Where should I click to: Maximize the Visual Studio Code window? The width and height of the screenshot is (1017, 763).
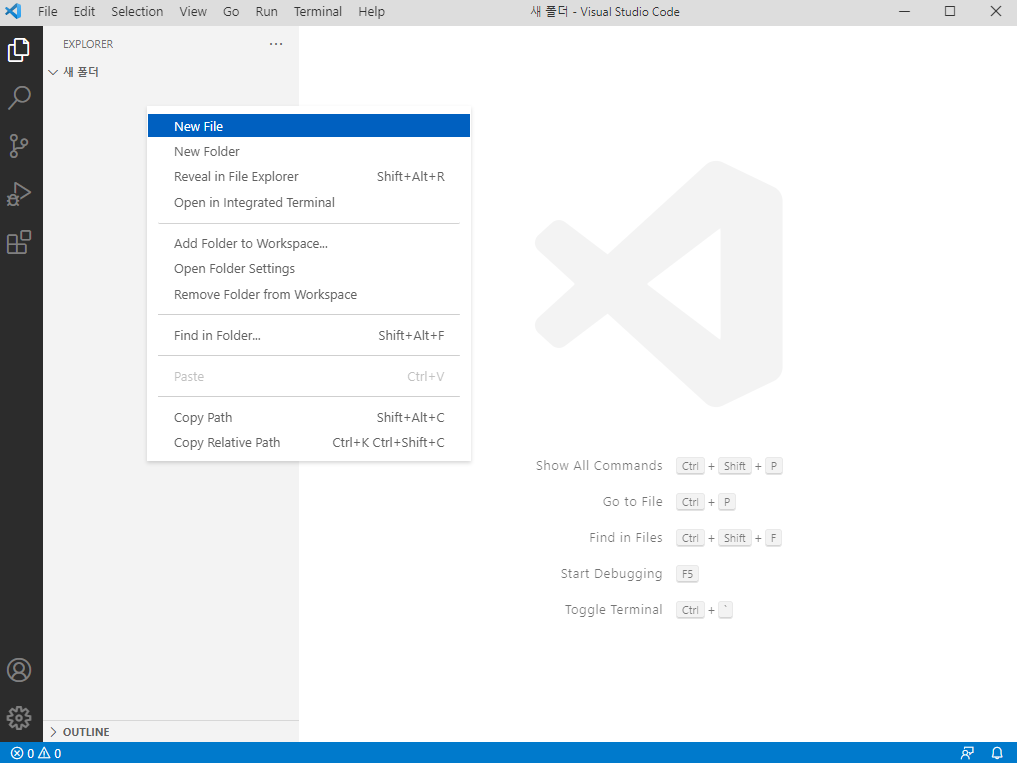(x=950, y=11)
